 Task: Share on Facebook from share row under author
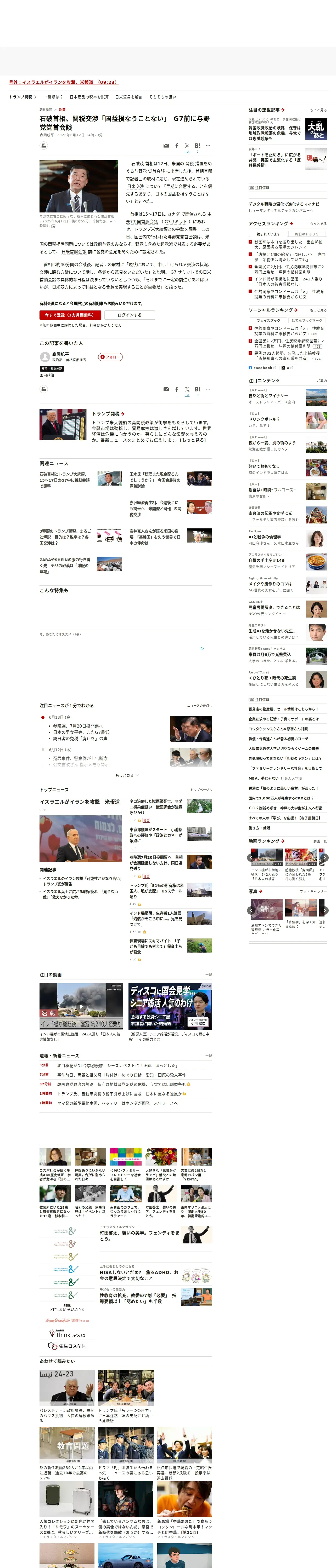point(177,389)
